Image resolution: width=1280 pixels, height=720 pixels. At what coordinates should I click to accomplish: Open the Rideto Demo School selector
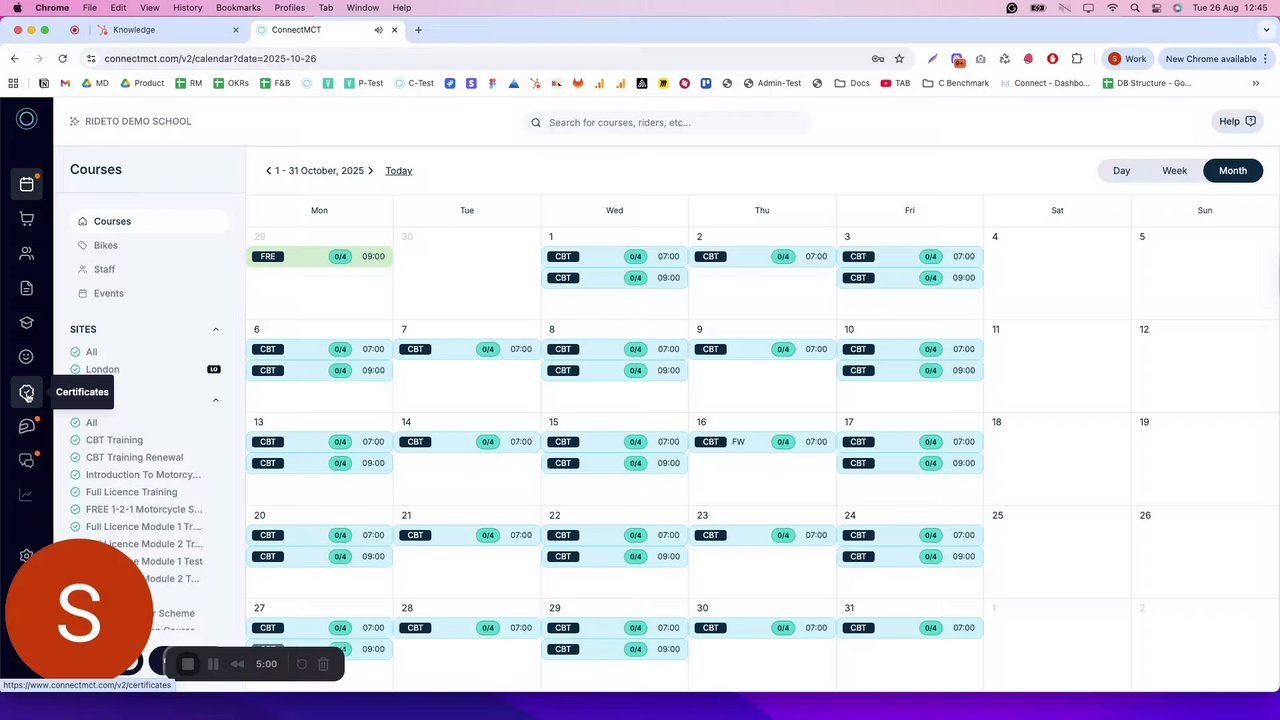pyautogui.click(x=131, y=122)
